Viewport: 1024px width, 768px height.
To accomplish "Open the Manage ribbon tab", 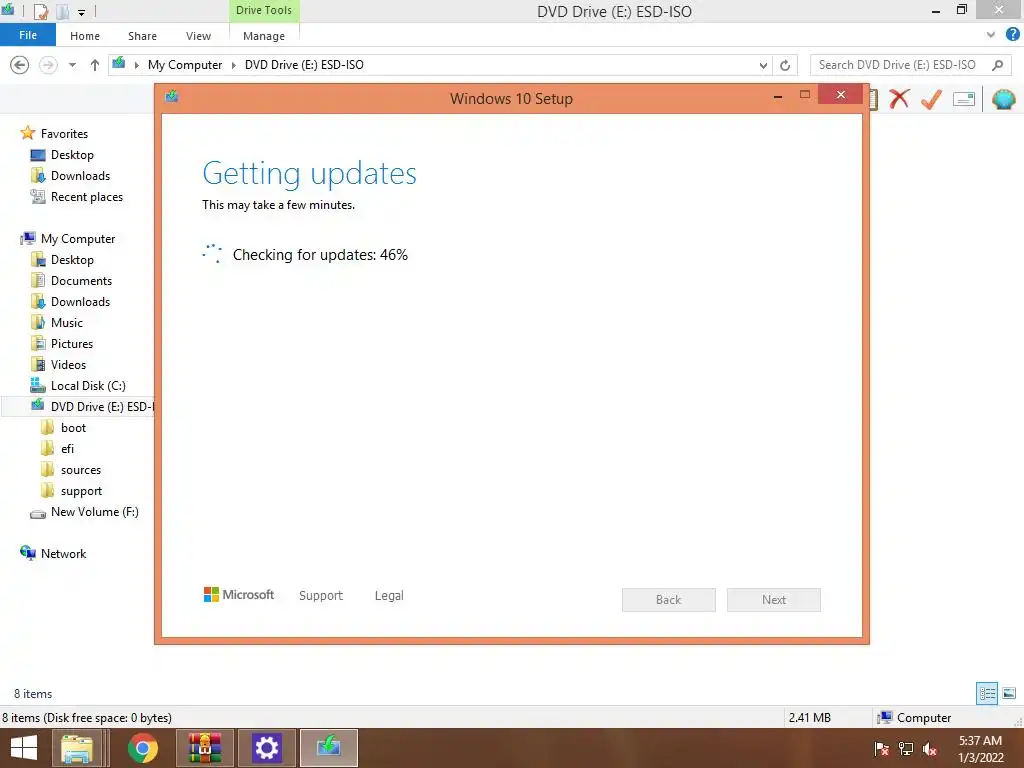I will 264,36.
